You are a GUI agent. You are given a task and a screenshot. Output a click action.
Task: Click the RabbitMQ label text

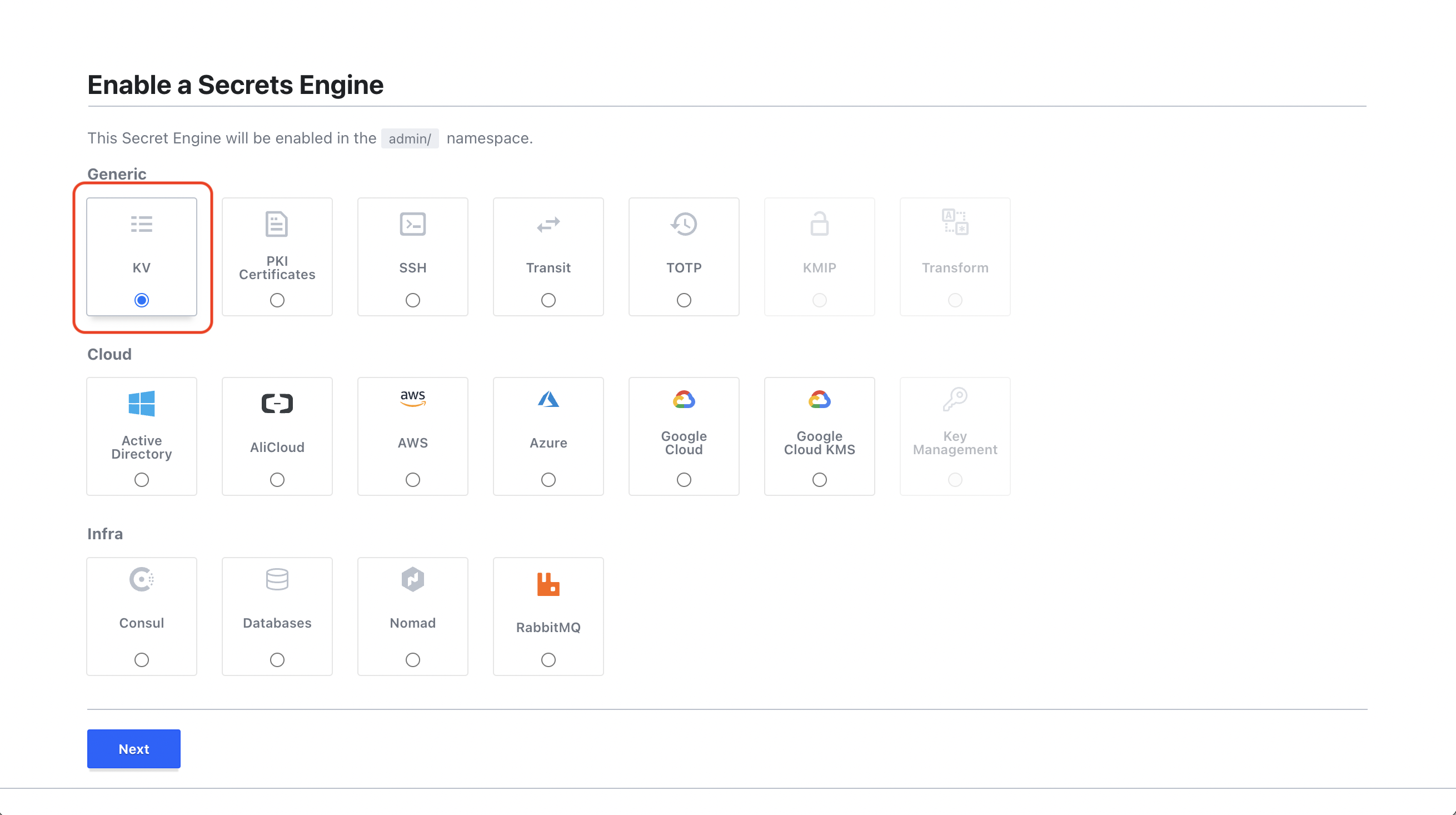point(549,628)
